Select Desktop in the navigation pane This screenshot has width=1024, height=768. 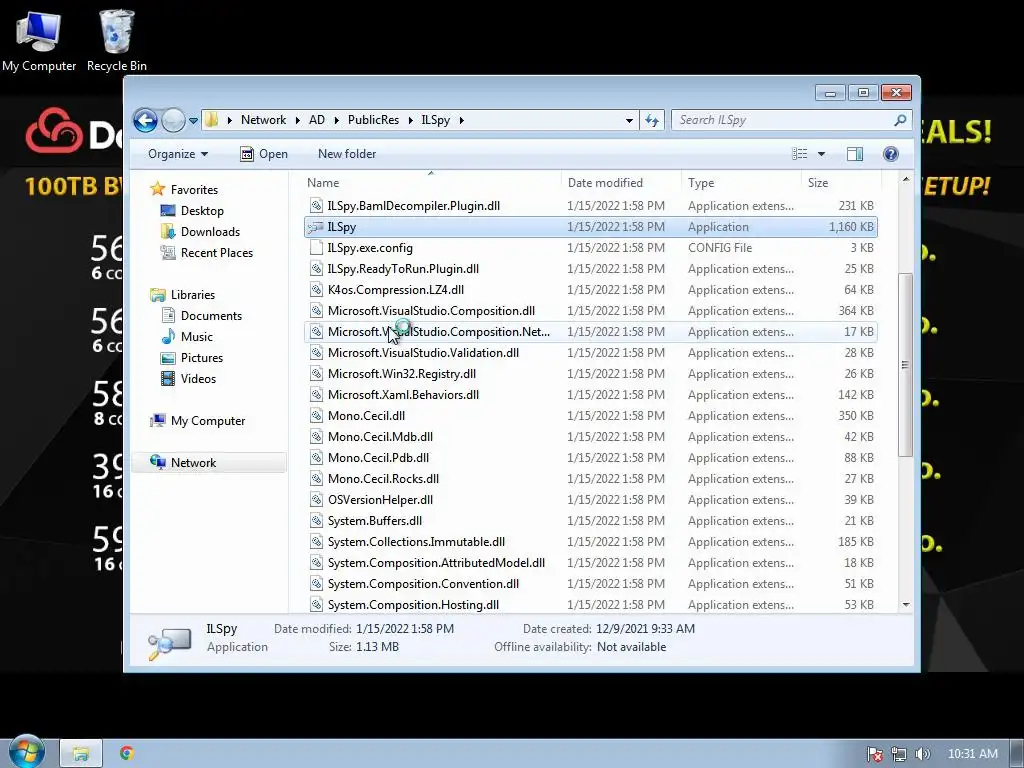click(x=202, y=211)
